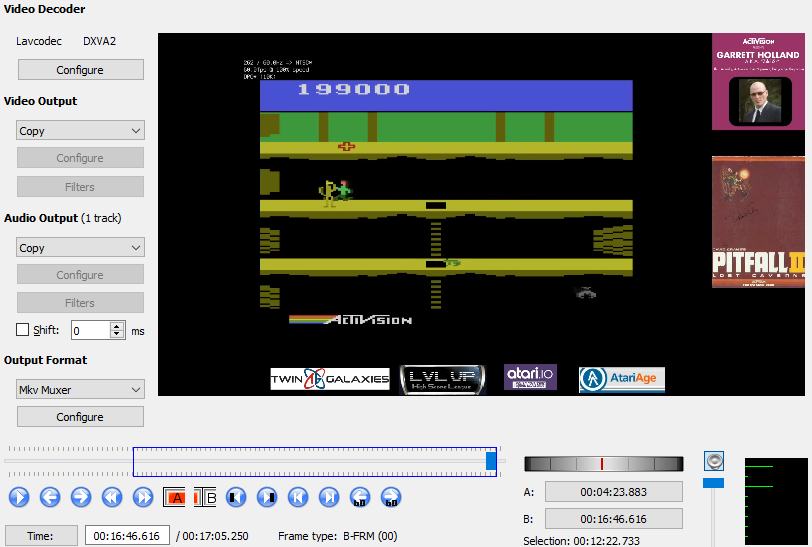Set selection start marker A

click(x=174, y=497)
